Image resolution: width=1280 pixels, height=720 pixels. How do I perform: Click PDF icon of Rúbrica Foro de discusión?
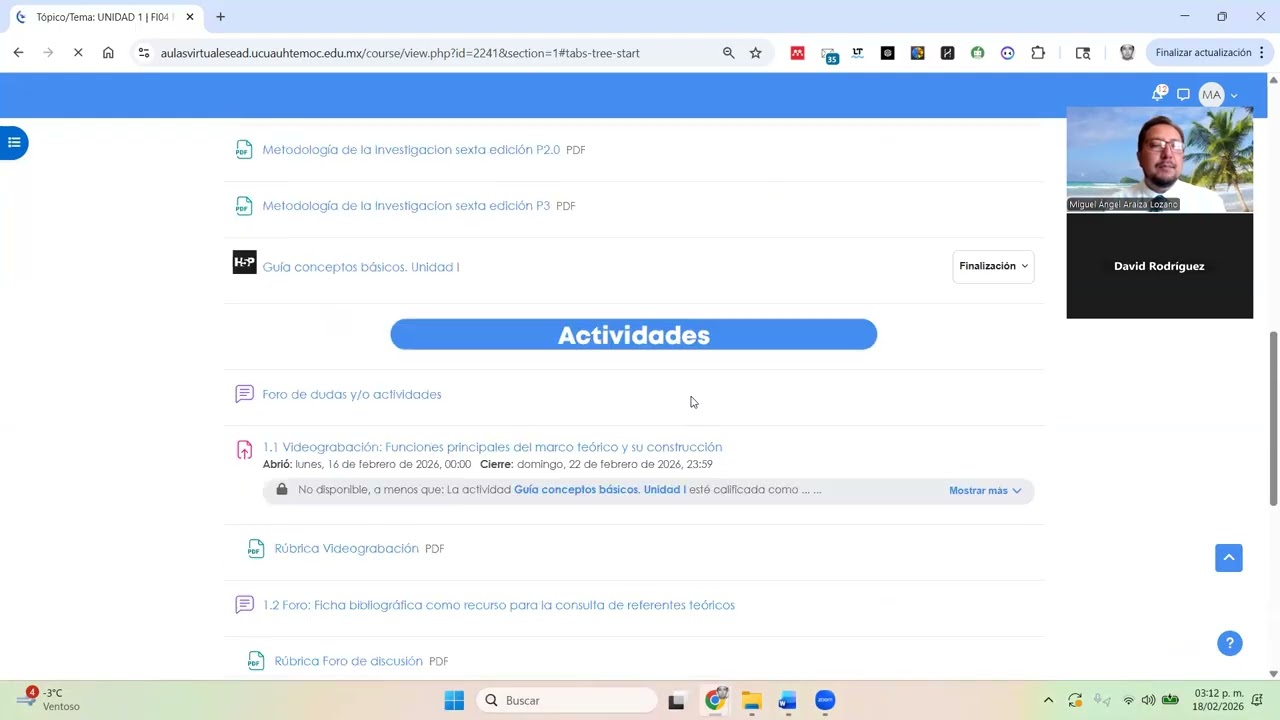pyautogui.click(x=256, y=661)
